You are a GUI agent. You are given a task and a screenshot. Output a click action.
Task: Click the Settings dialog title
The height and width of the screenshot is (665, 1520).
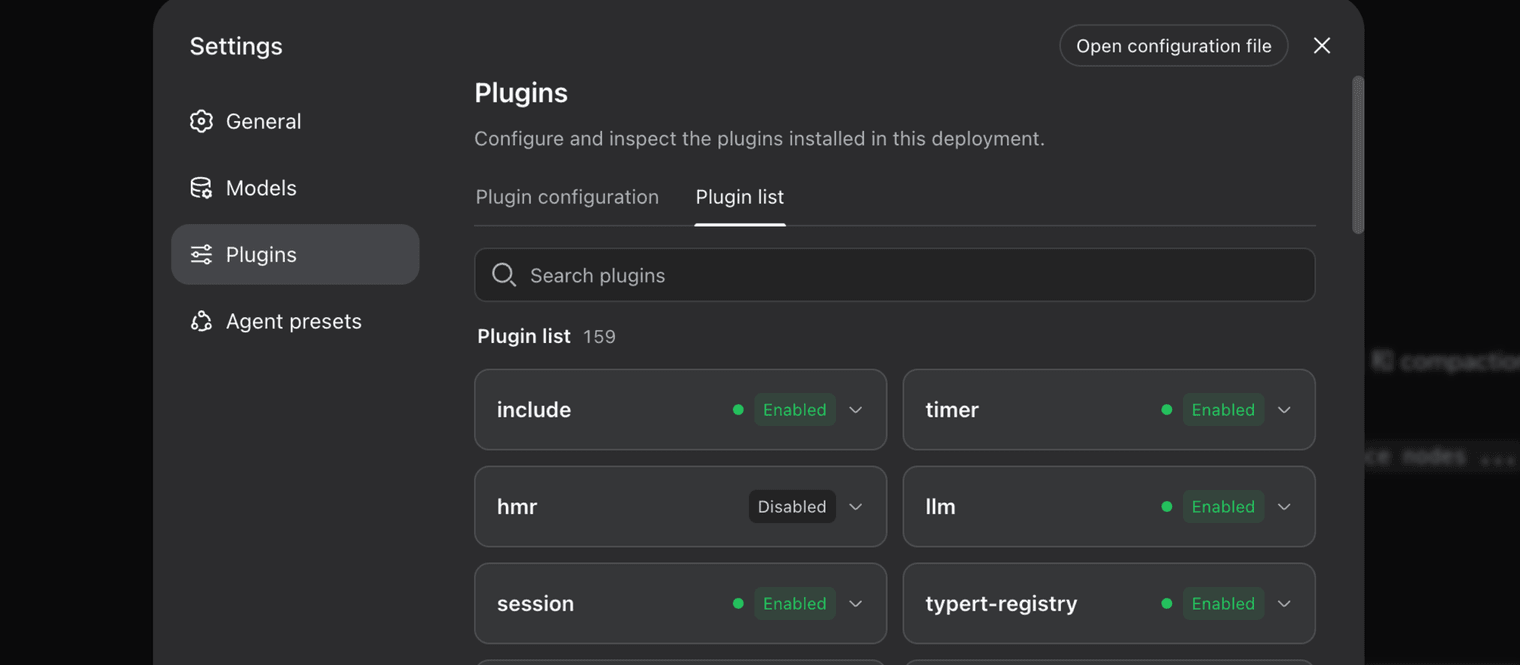pos(236,46)
